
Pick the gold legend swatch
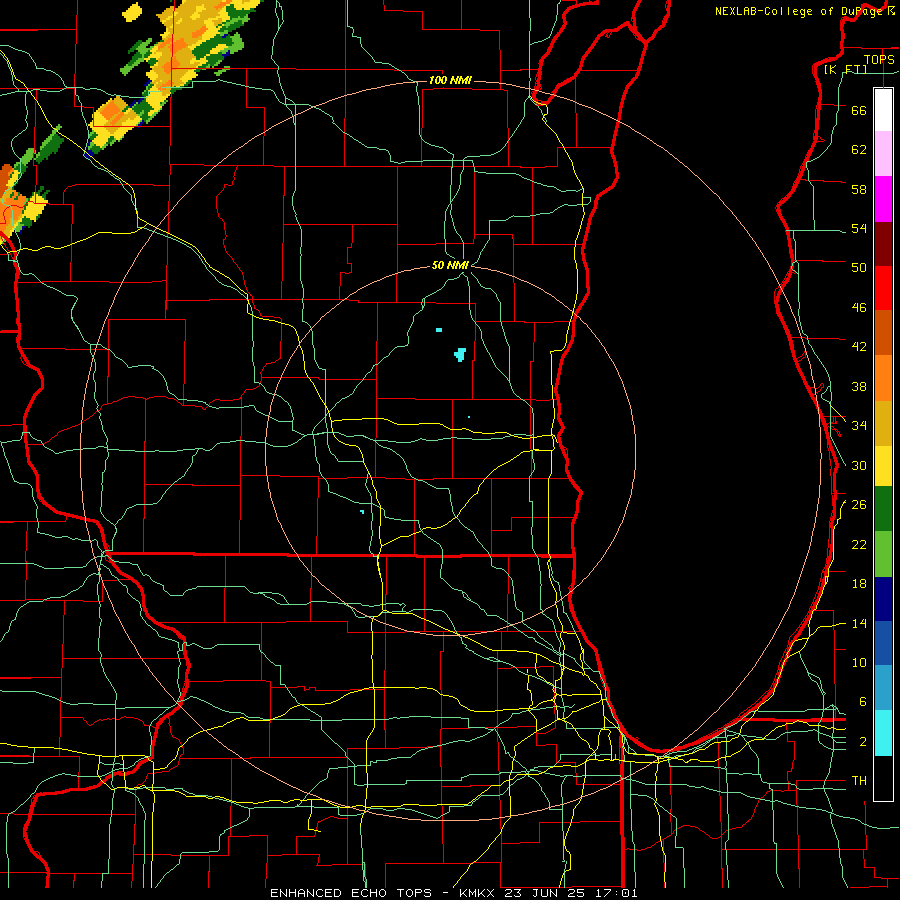click(883, 423)
